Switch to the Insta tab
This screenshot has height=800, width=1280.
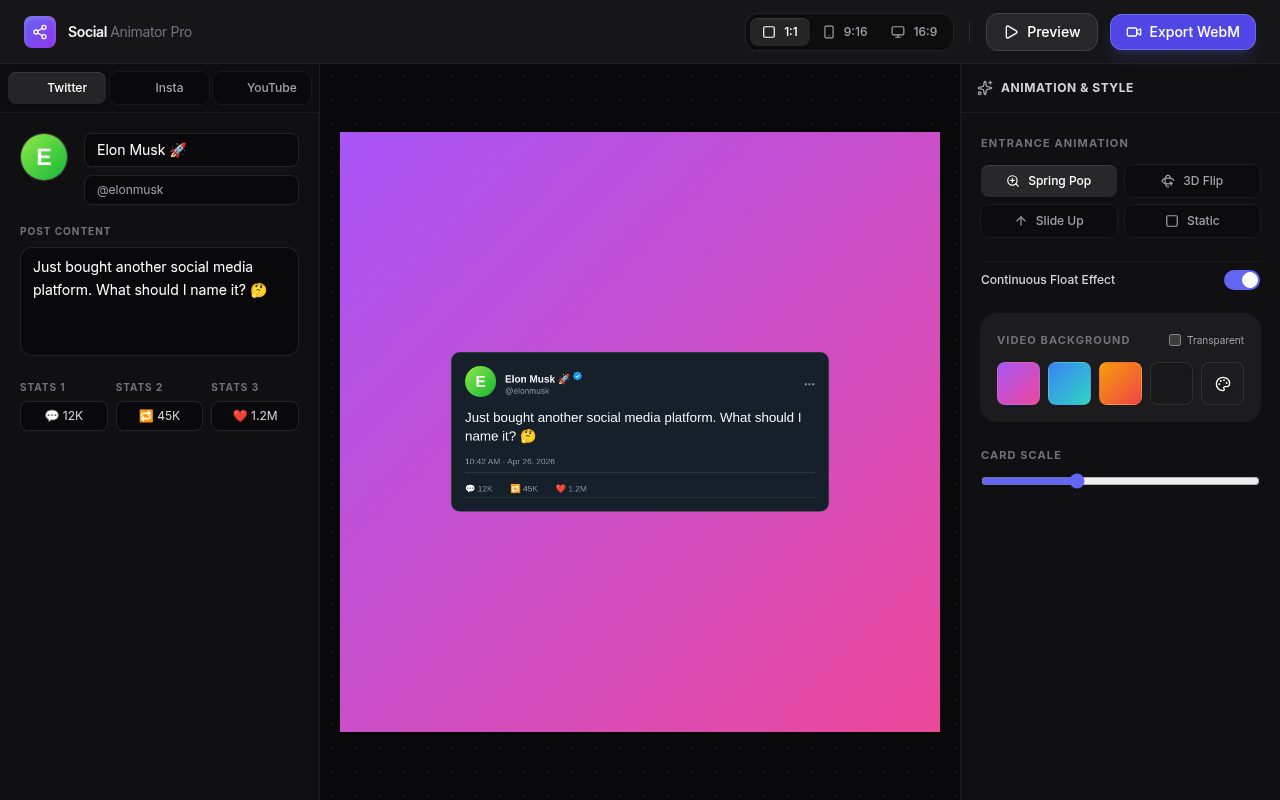point(160,88)
